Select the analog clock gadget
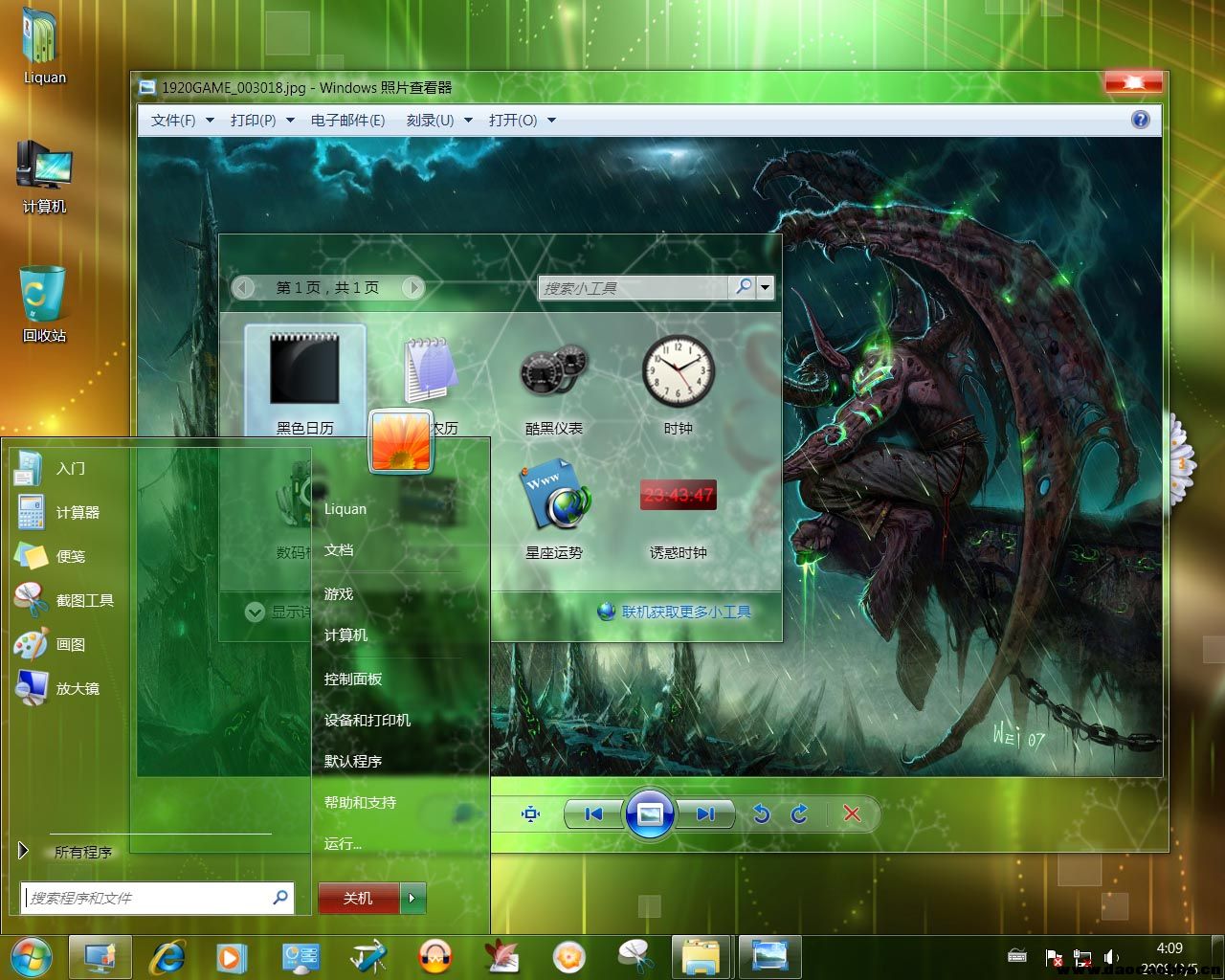 click(x=678, y=372)
